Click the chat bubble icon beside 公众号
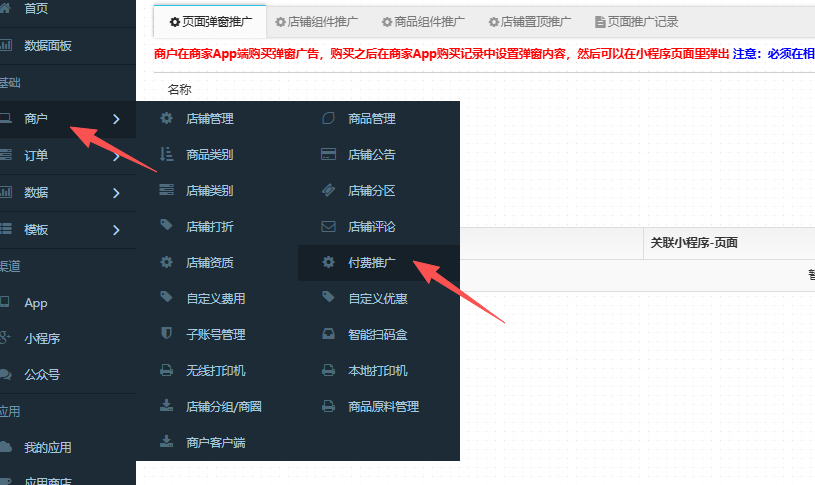Image resolution: width=815 pixels, height=485 pixels. [x=5, y=374]
